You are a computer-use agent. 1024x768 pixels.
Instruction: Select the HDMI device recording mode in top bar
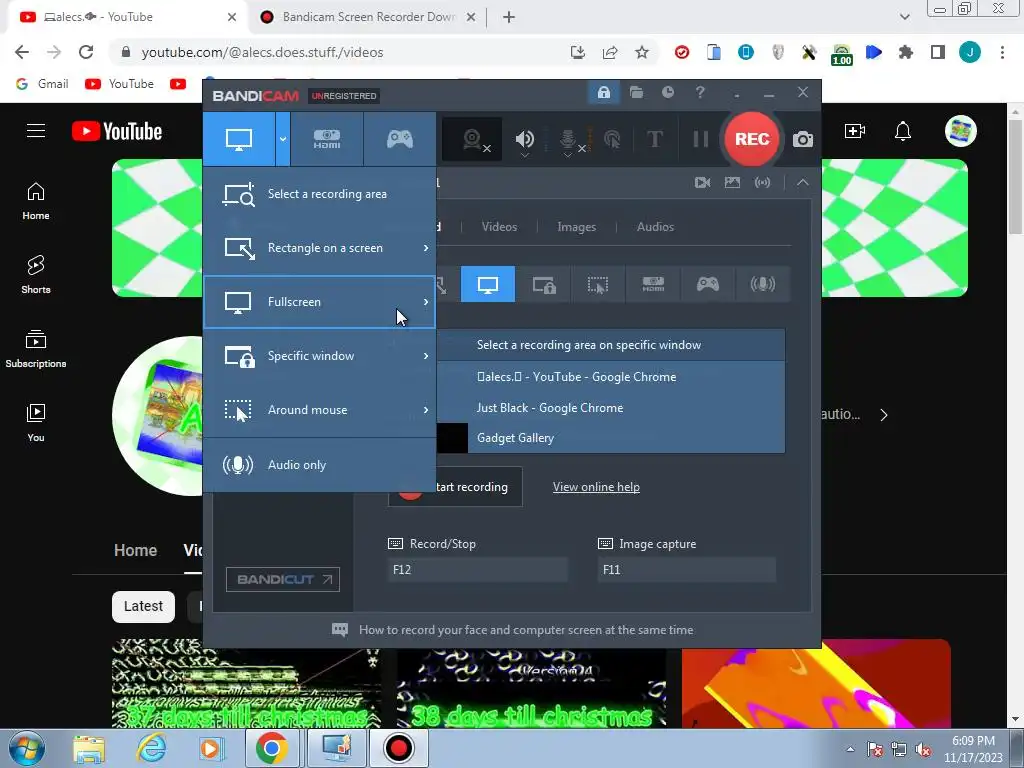(x=327, y=139)
